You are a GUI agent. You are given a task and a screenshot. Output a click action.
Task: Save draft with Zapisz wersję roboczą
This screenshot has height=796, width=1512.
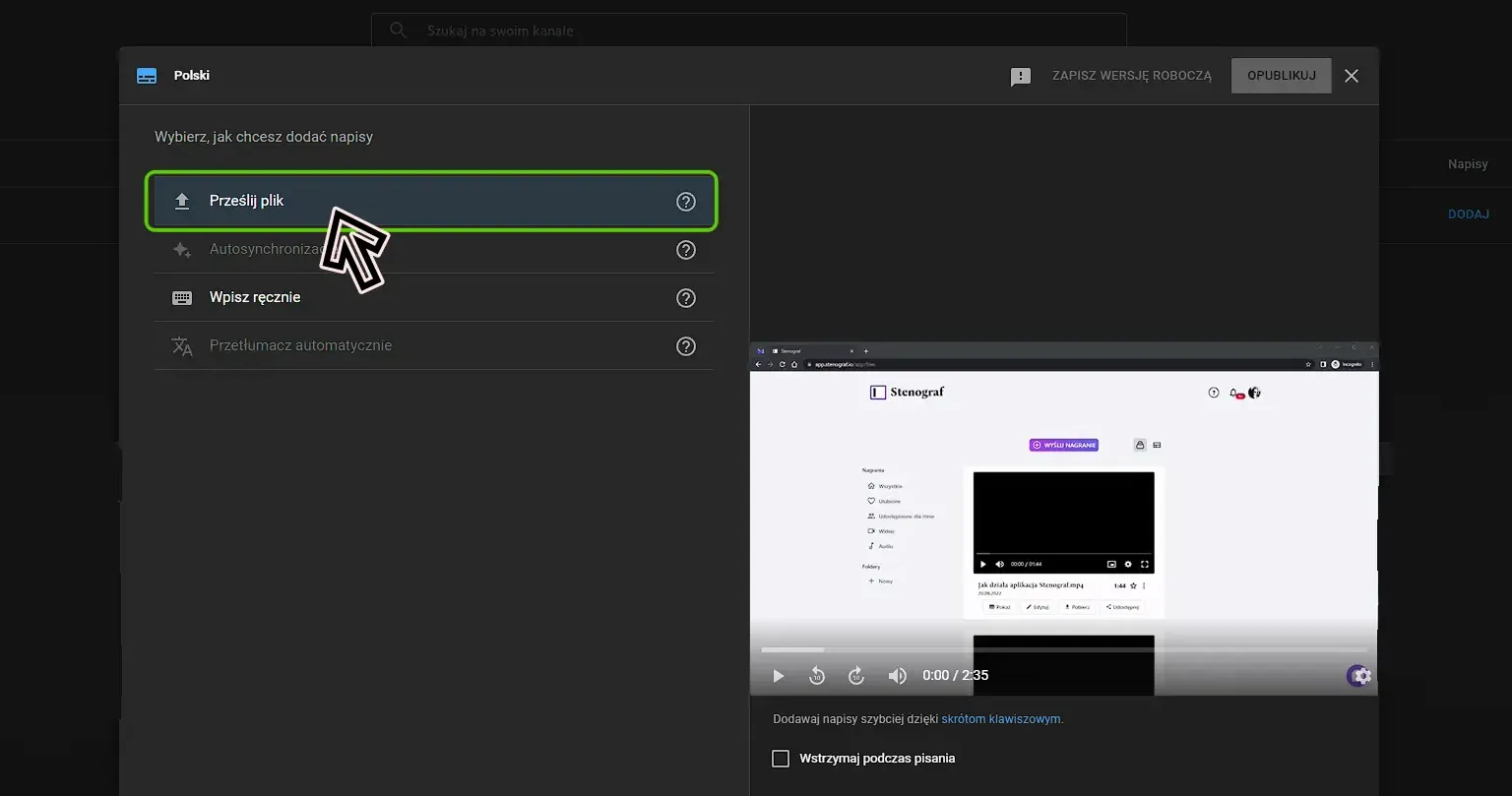1132,76
